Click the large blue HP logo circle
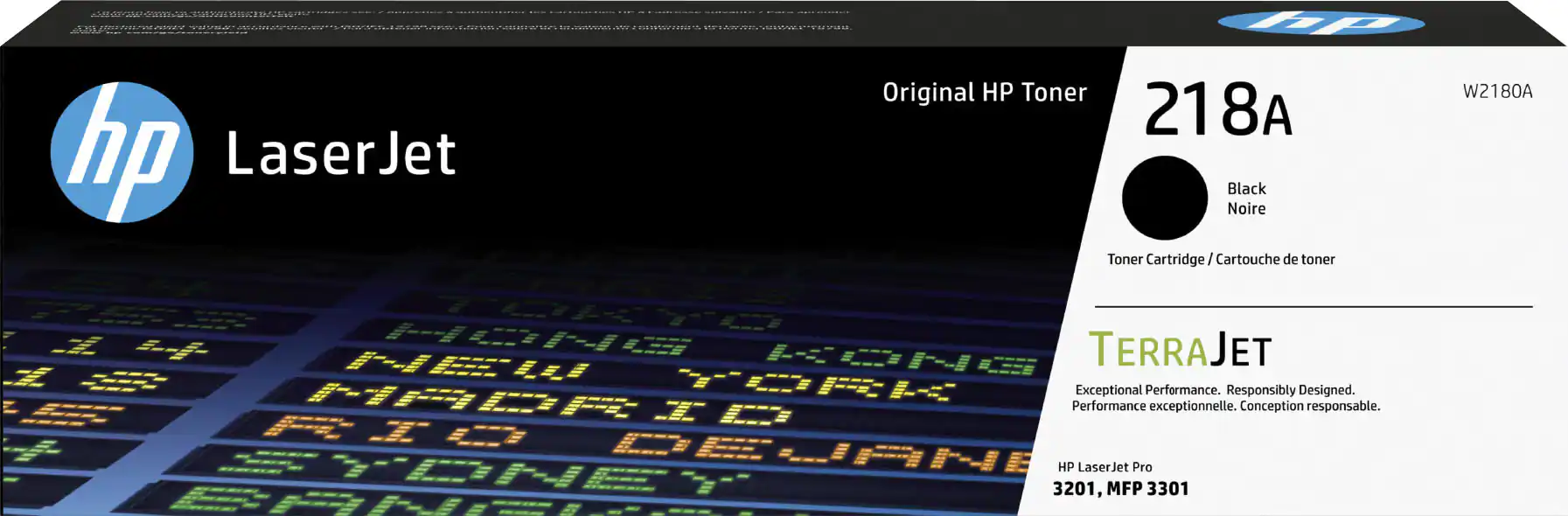 (x=122, y=152)
